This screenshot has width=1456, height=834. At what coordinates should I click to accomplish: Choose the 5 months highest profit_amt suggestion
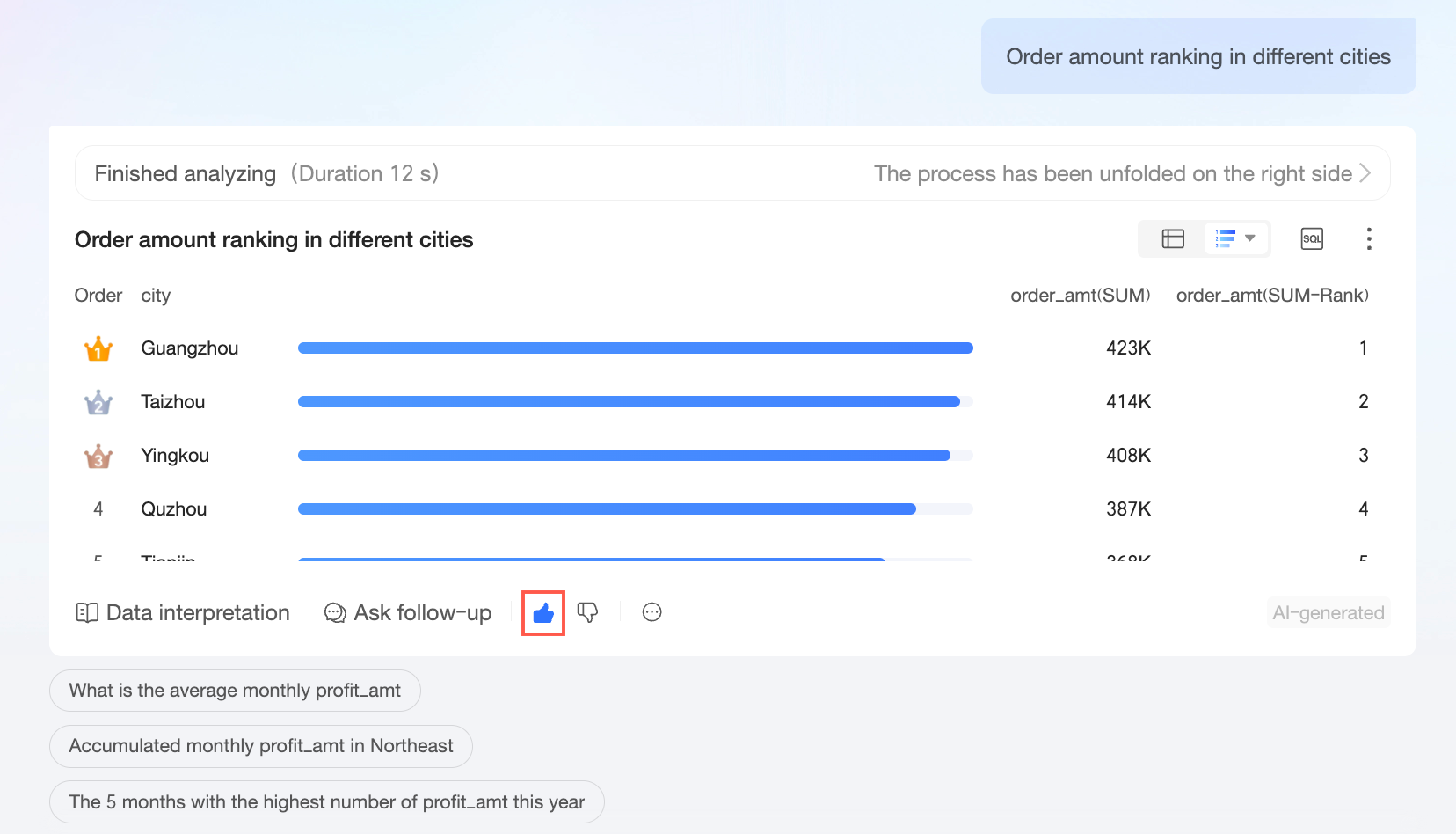click(326, 801)
